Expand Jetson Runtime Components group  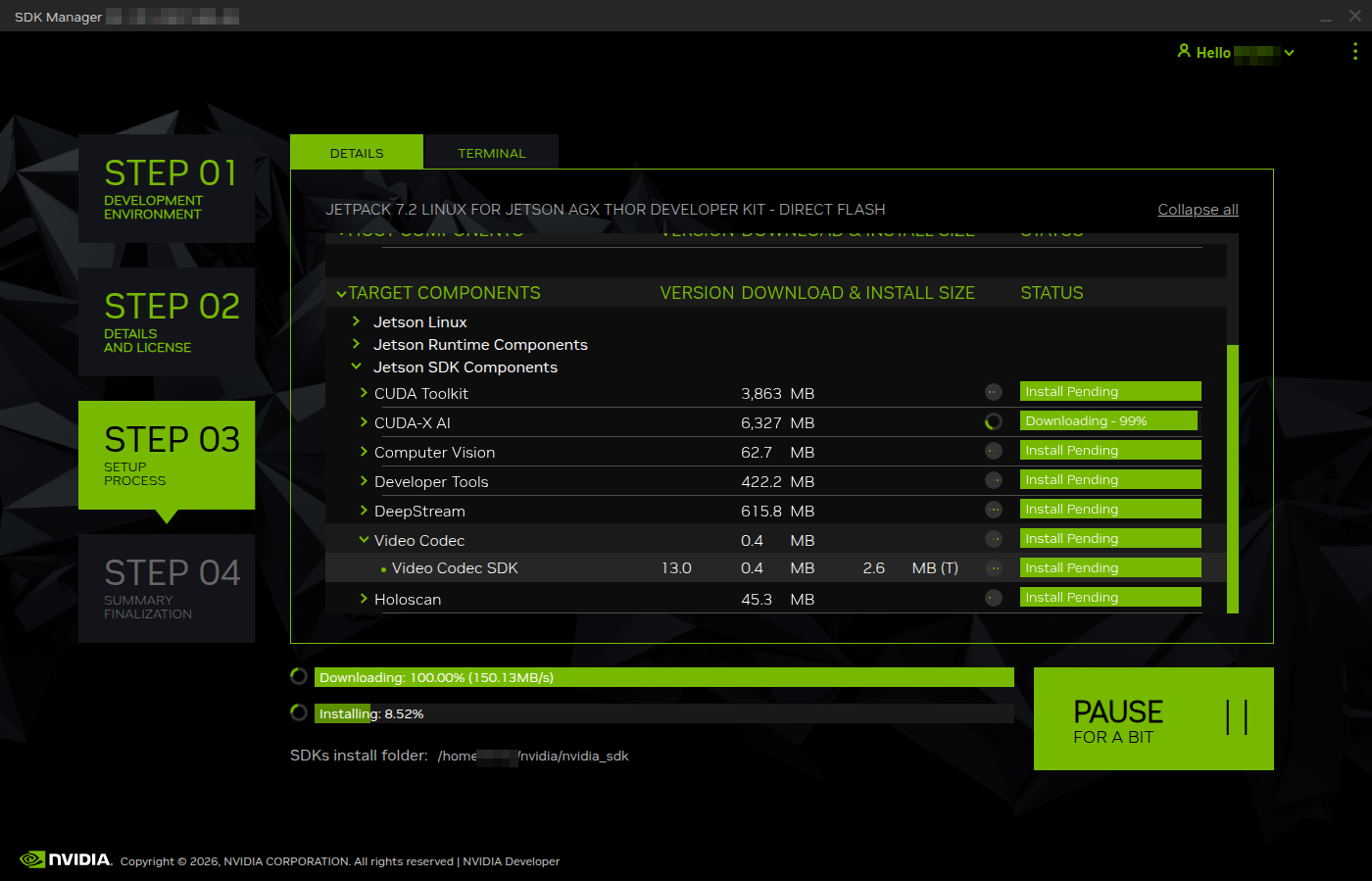click(x=357, y=343)
